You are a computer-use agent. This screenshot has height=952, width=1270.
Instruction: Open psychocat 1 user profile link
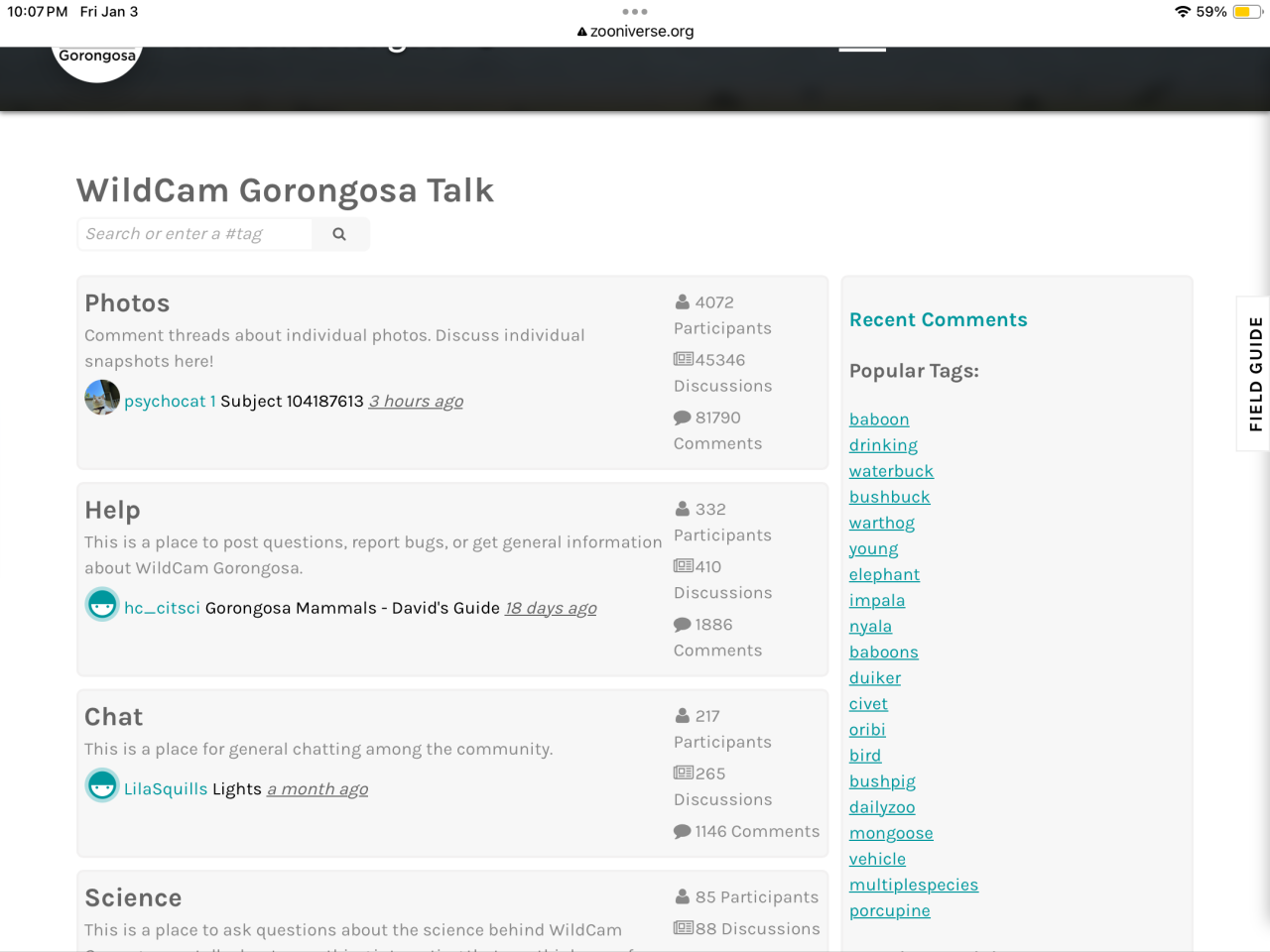point(170,402)
